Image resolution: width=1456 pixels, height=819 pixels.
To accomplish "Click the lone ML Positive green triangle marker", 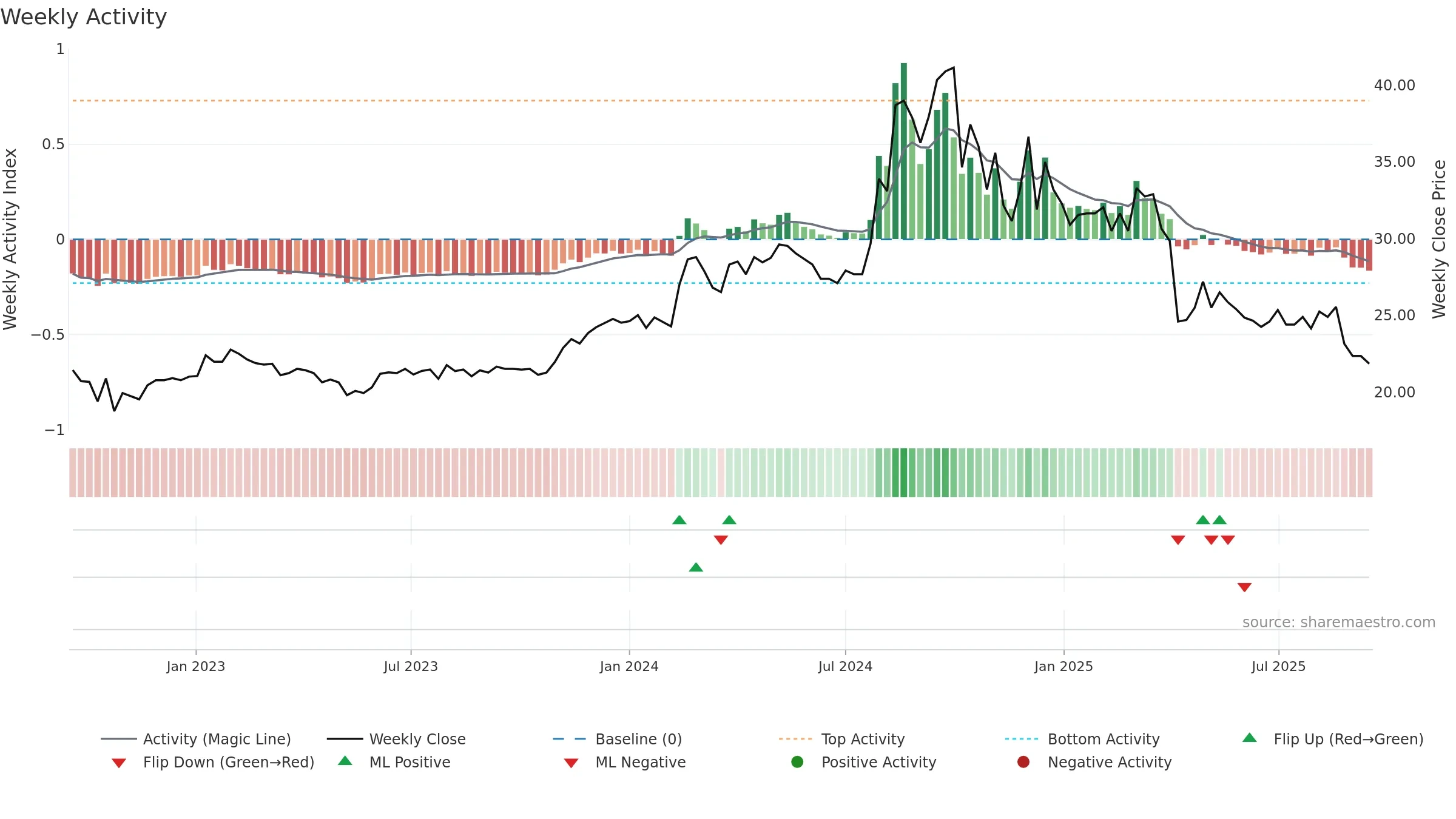I will coord(696,567).
